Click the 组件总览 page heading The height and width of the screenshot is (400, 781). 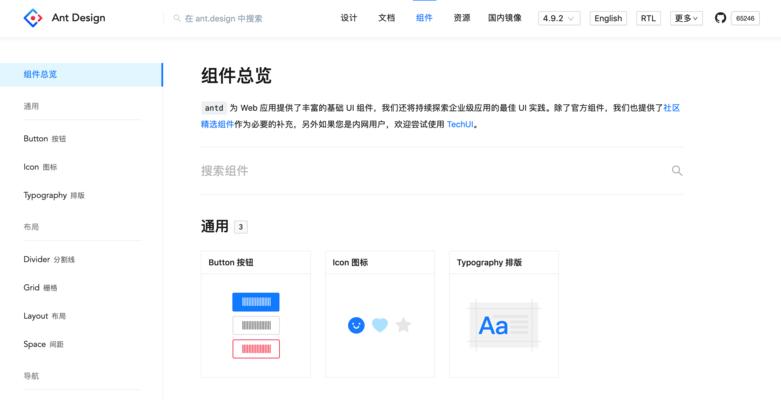236,76
